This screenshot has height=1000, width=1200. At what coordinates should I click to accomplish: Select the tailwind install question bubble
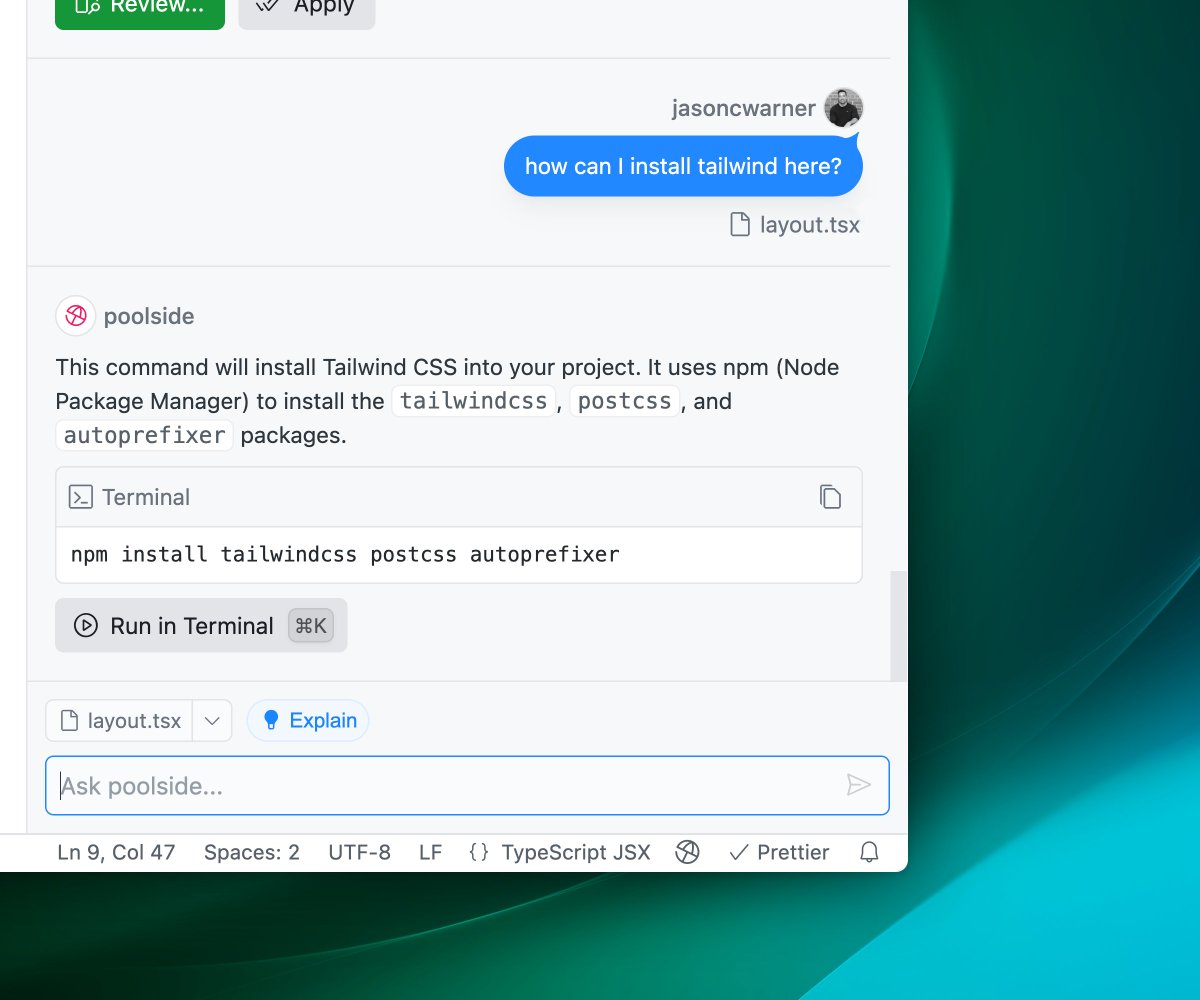click(683, 166)
